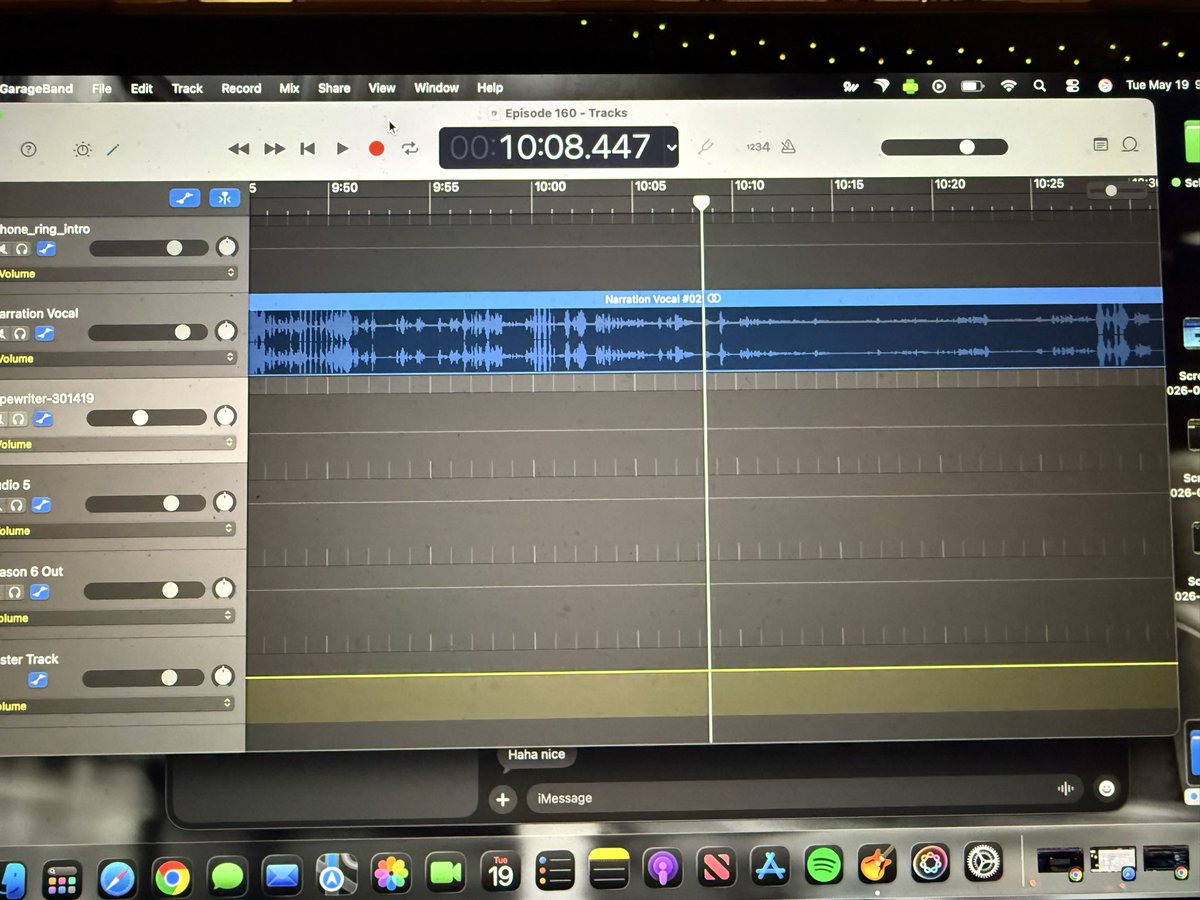This screenshot has width=1200, height=900.
Task: Solo the Audio 5 track with headphones
Action: pyautogui.click(x=17, y=506)
